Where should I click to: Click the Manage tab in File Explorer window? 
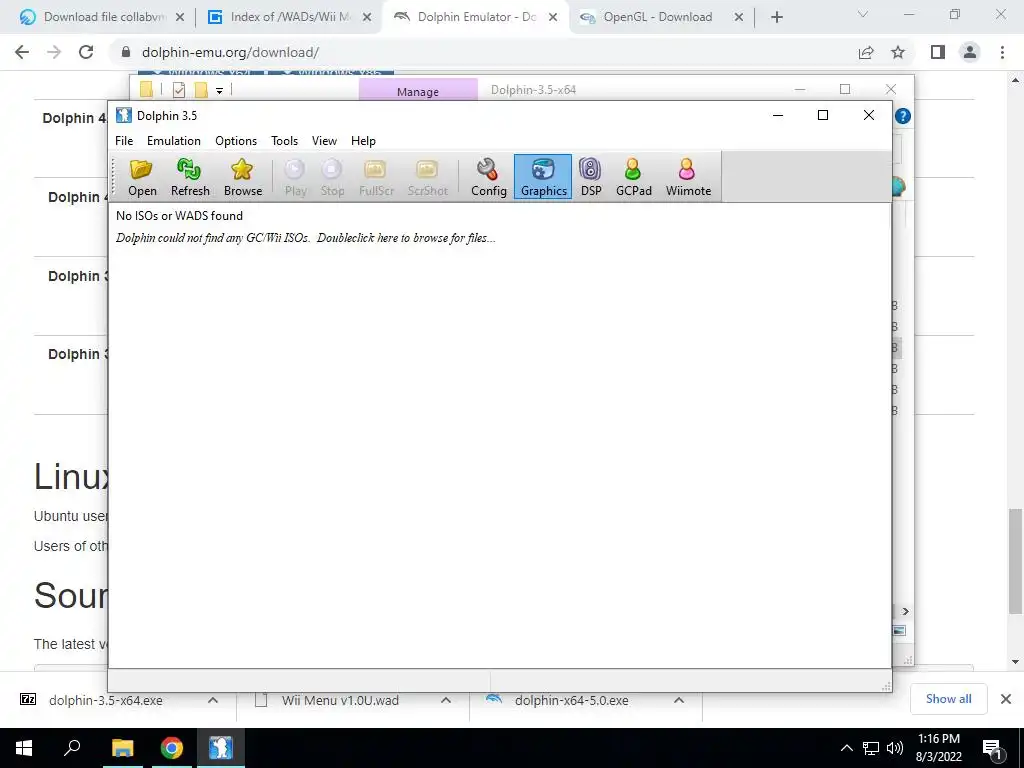coord(418,91)
